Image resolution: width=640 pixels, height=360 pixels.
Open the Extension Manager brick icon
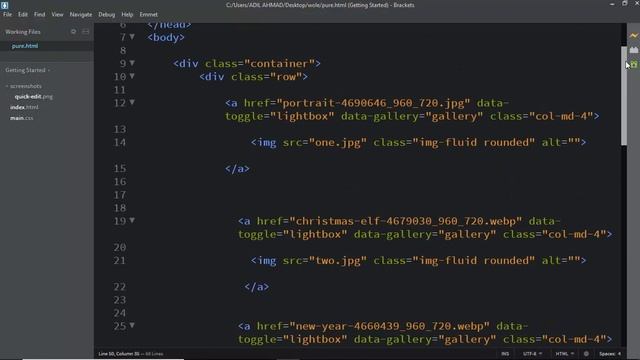[x=633, y=50]
